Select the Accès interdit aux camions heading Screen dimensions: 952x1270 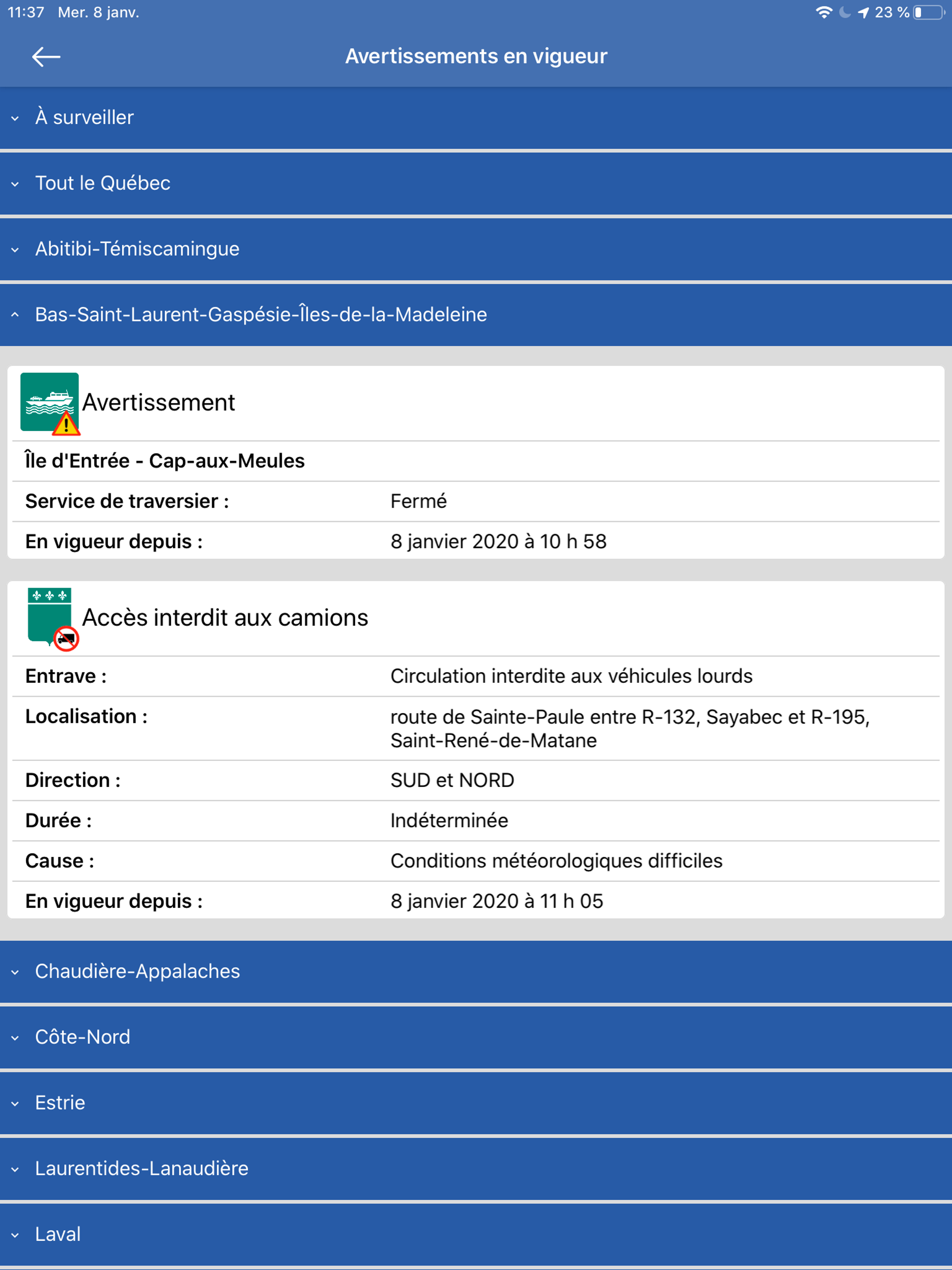[x=225, y=618]
